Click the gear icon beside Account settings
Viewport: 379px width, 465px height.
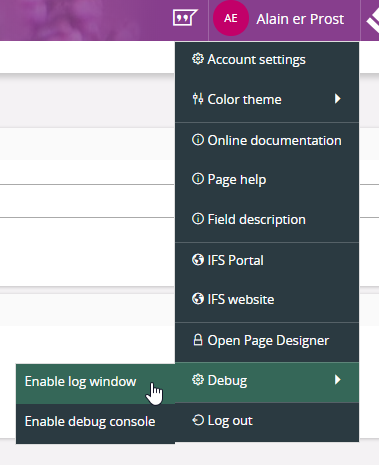point(198,59)
